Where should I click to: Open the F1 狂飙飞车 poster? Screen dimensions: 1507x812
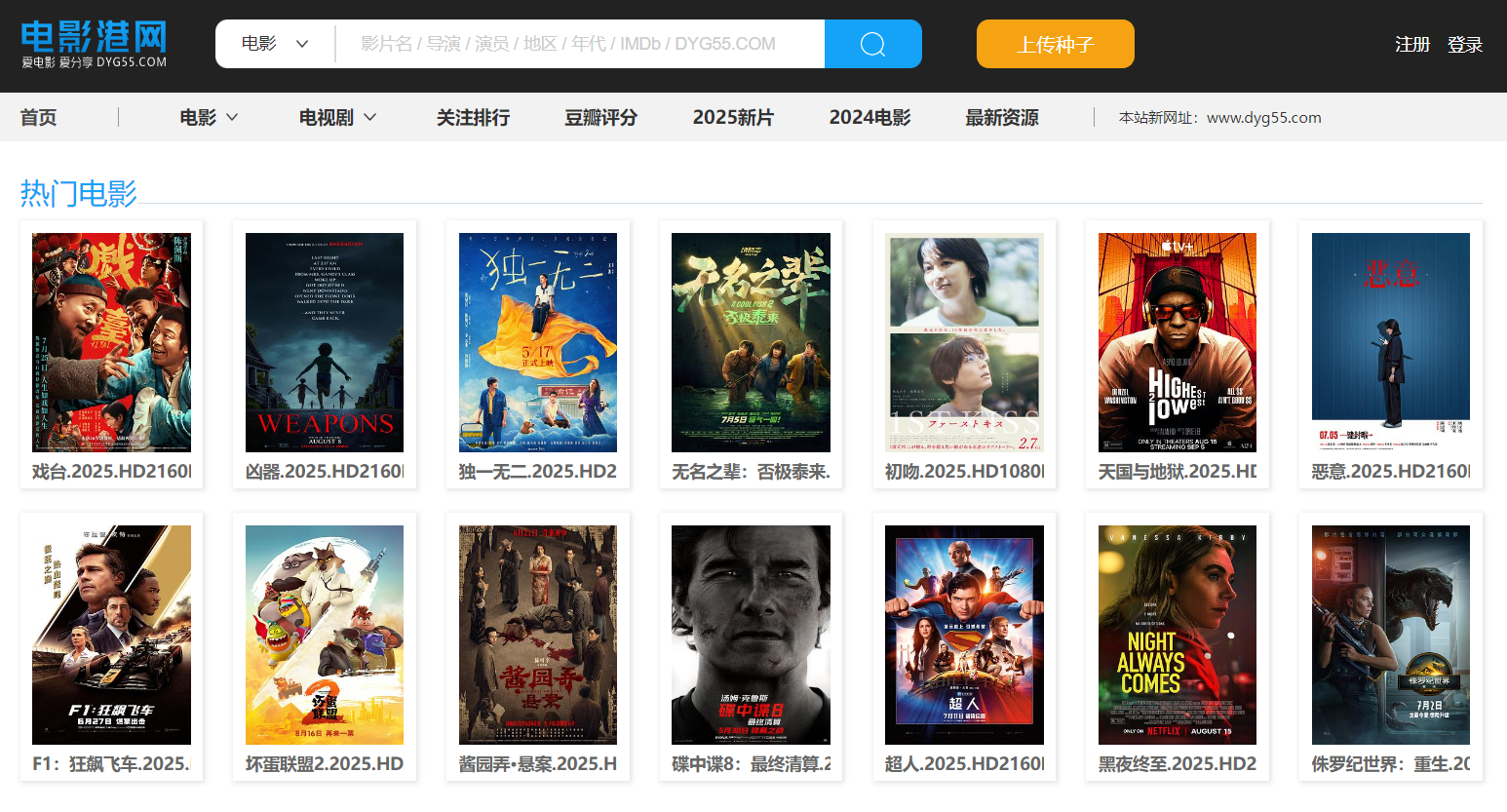click(111, 635)
